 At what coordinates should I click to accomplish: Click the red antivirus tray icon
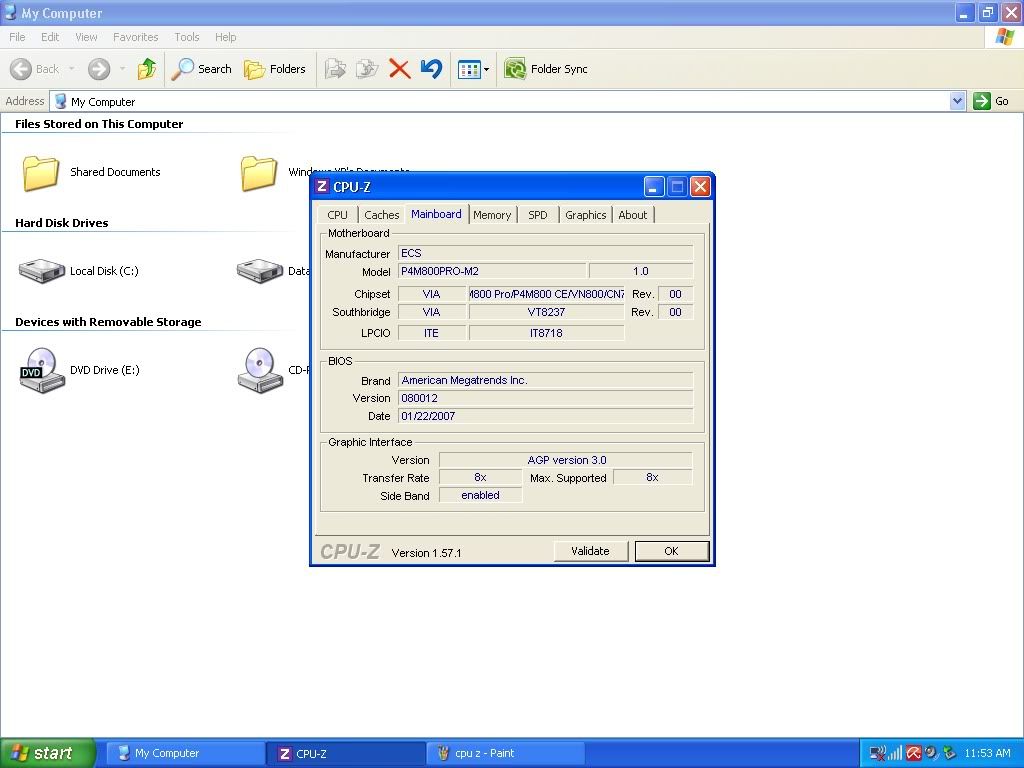[913, 754]
